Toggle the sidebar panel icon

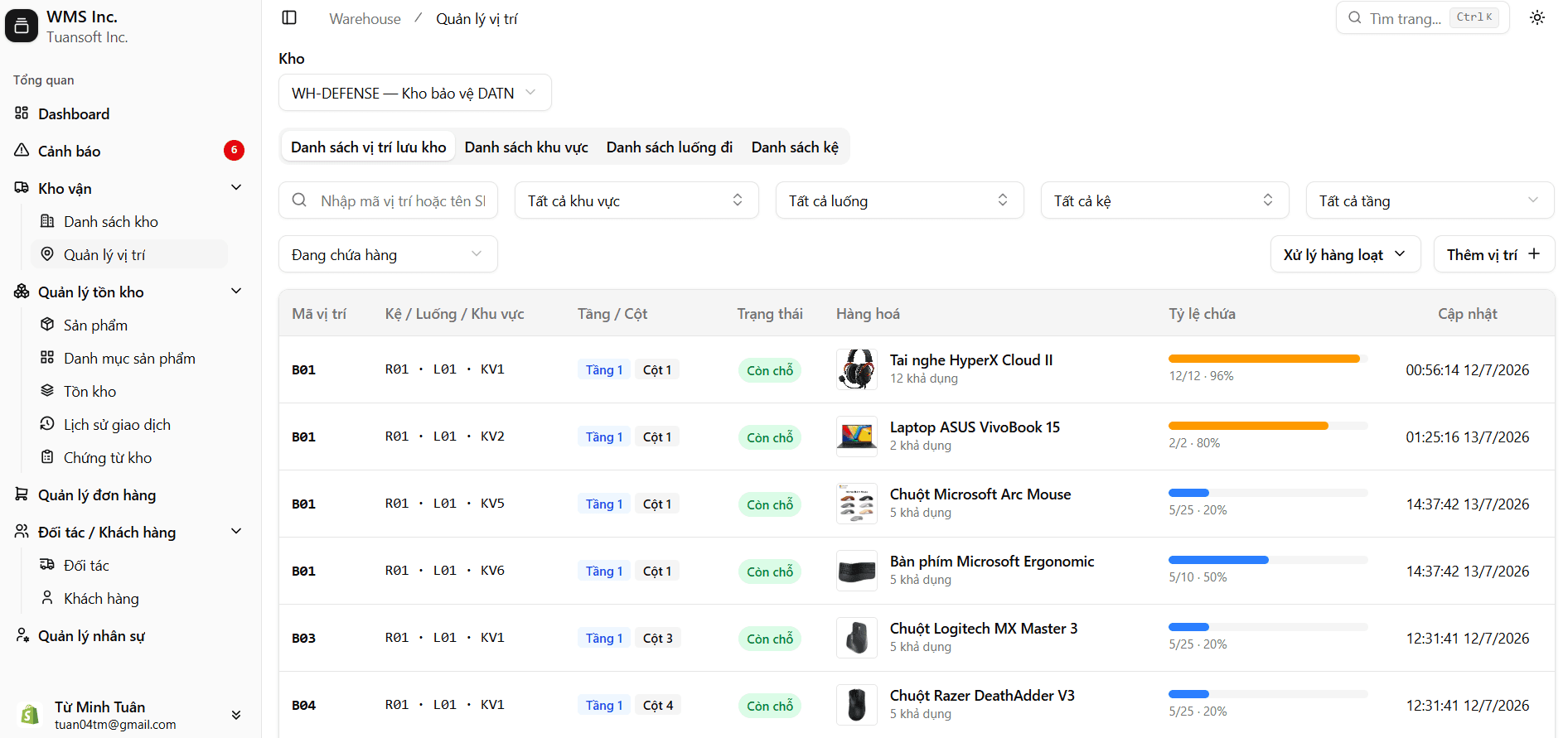click(x=289, y=18)
